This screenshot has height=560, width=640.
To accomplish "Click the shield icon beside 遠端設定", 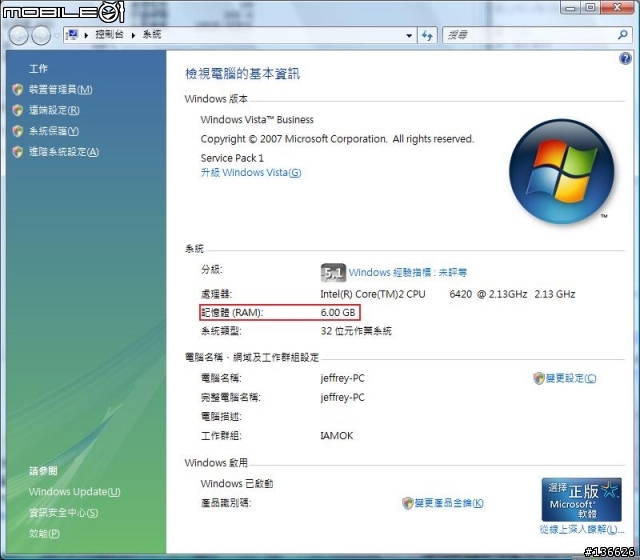I will [18, 110].
